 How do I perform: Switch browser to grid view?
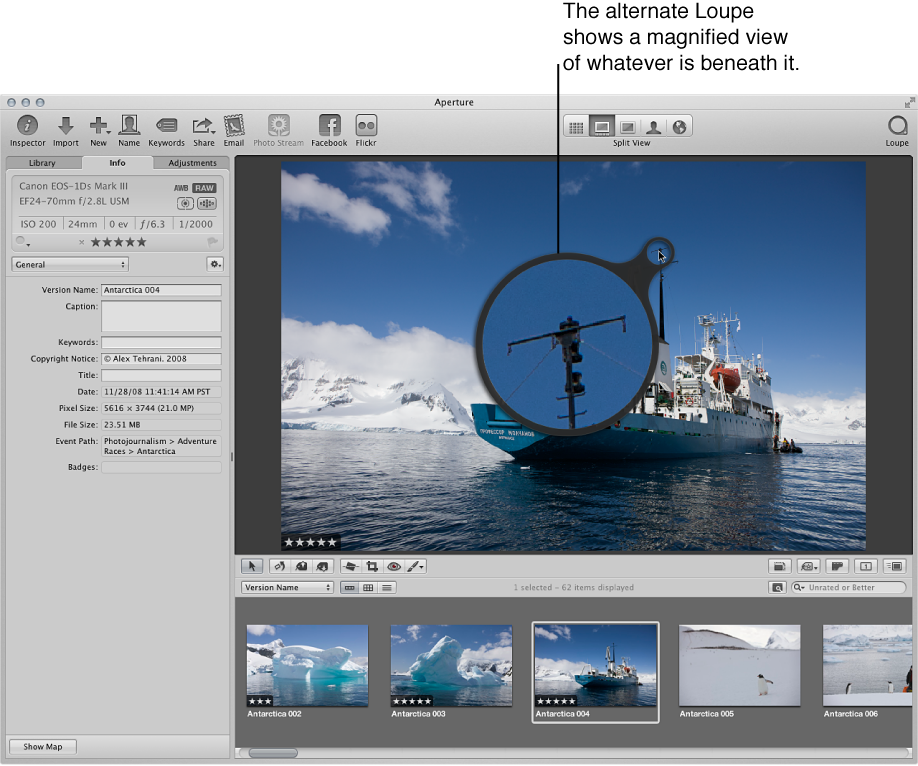pos(368,588)
